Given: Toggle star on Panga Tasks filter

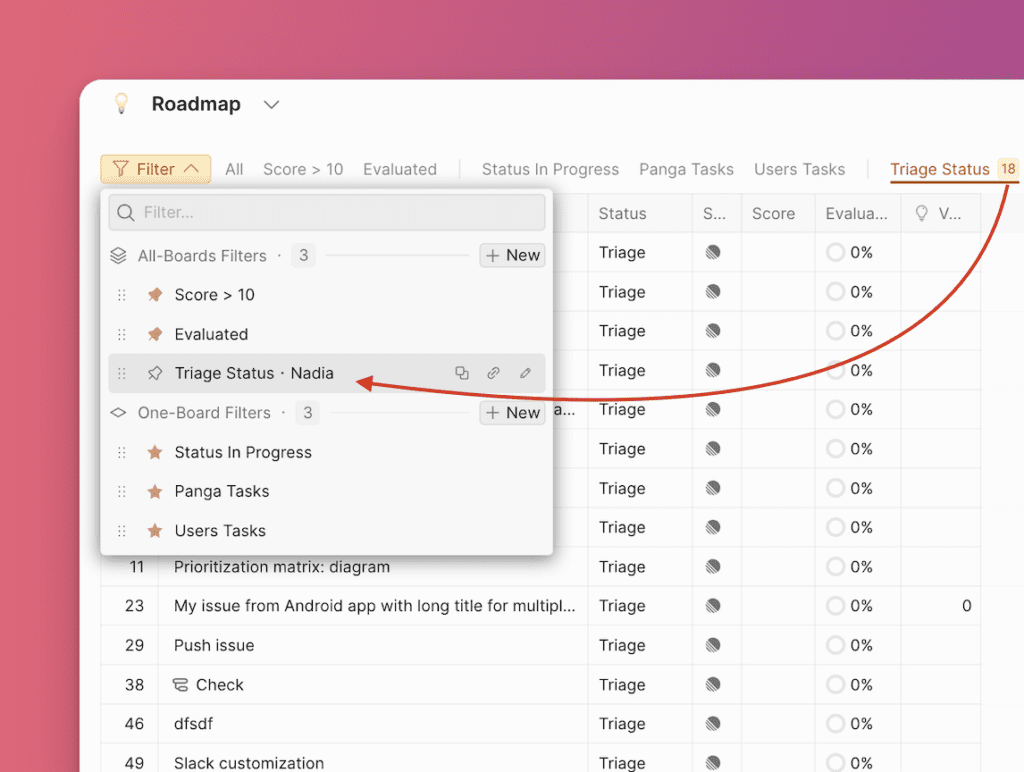Looking at the screenshot, I should point(154,491).
